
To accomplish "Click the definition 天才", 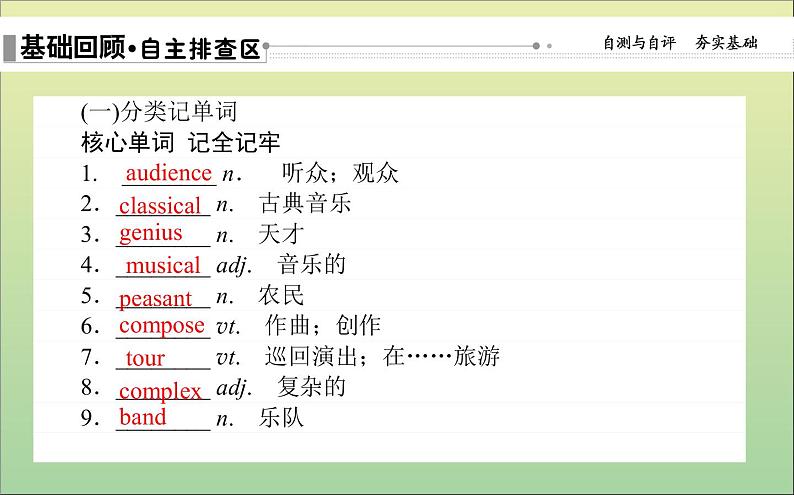I will pos(281,234).
